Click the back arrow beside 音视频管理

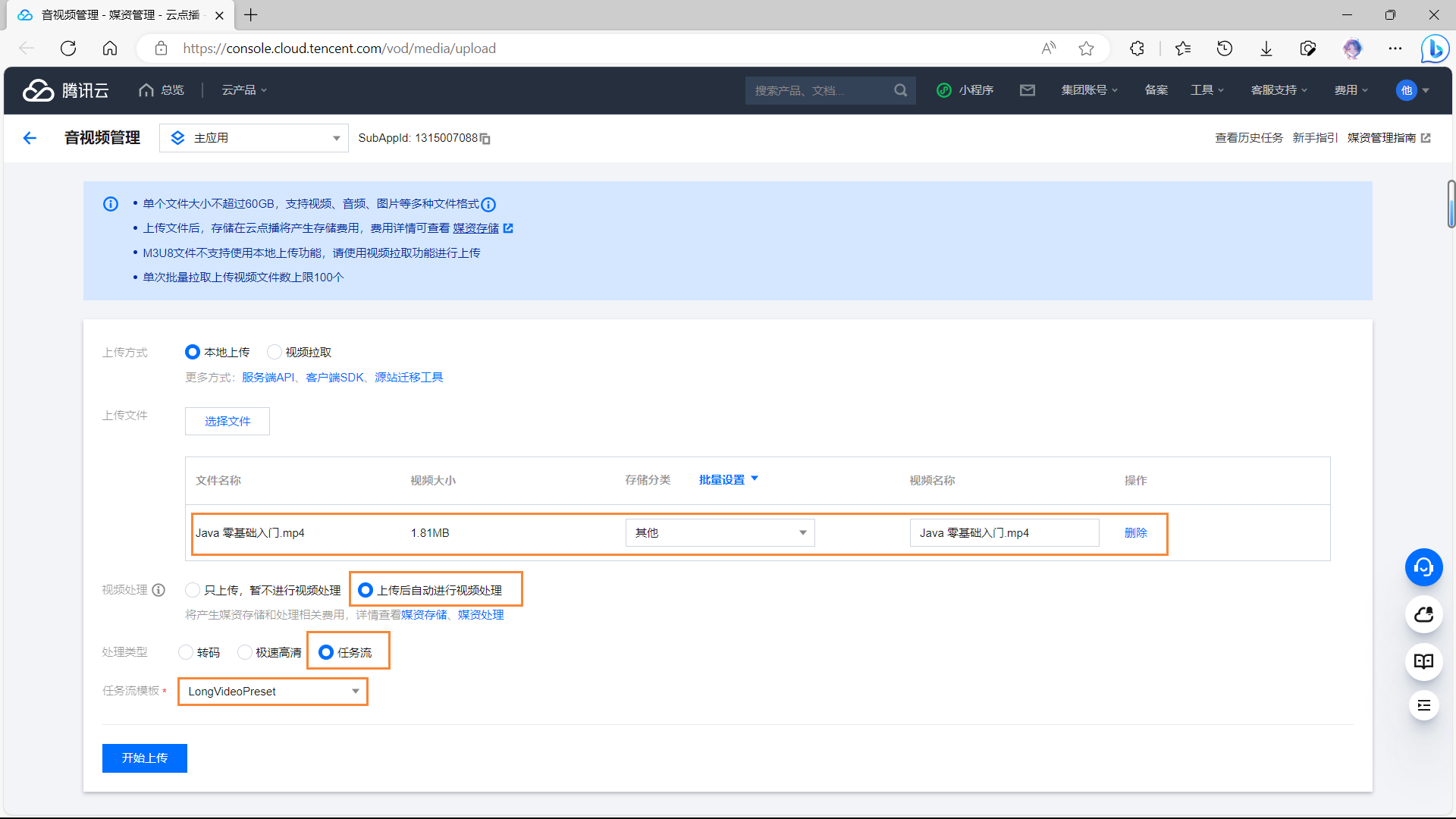coord(30,138)
